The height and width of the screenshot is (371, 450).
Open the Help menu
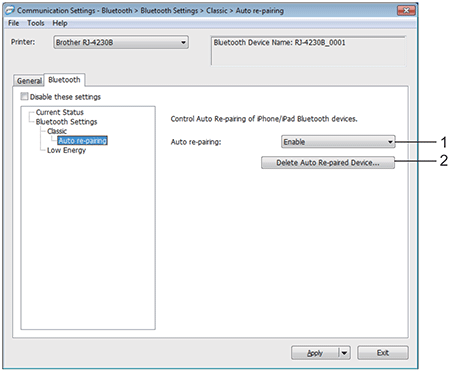[x=60, y=23]
